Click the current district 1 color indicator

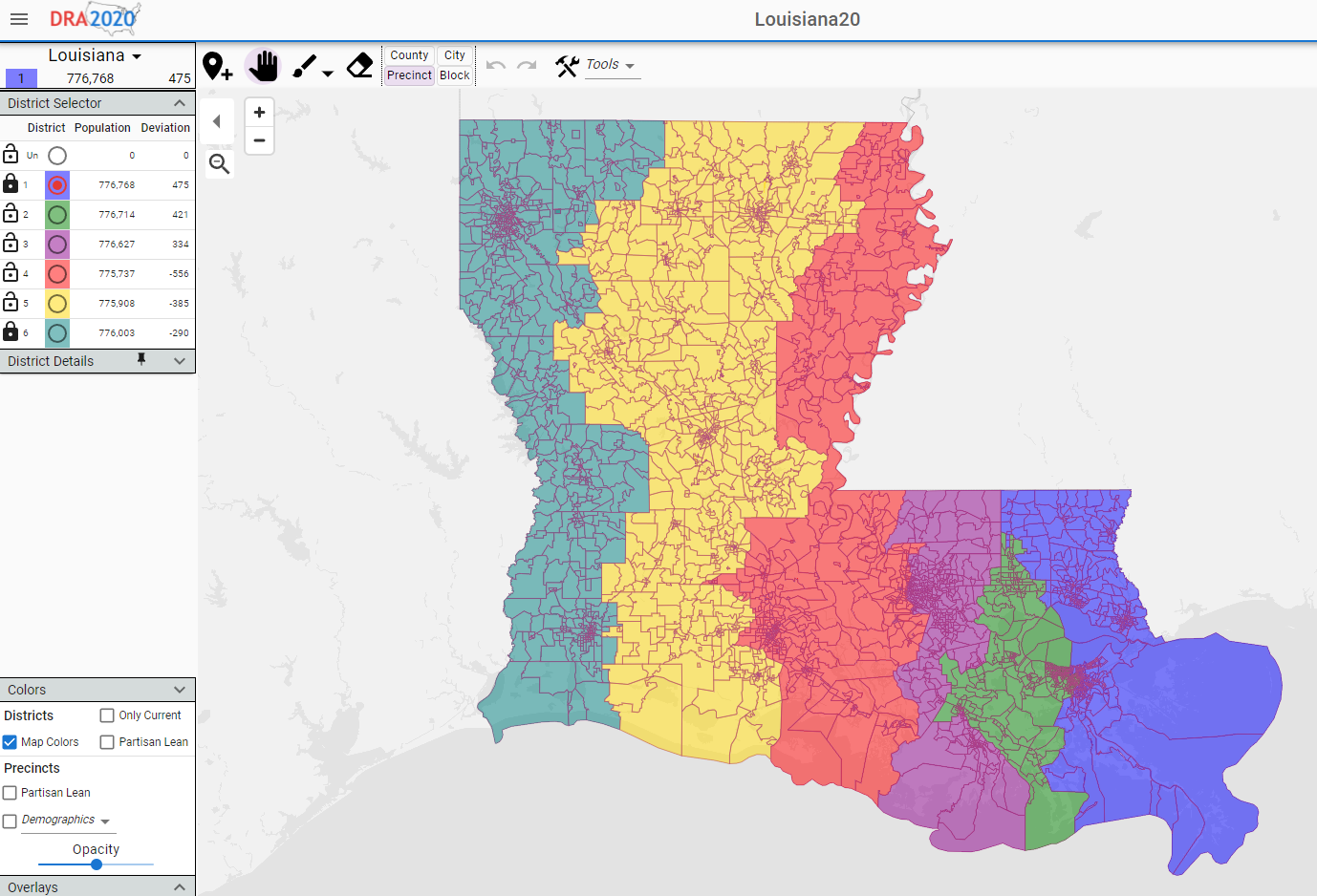click(x=21, y=78)
